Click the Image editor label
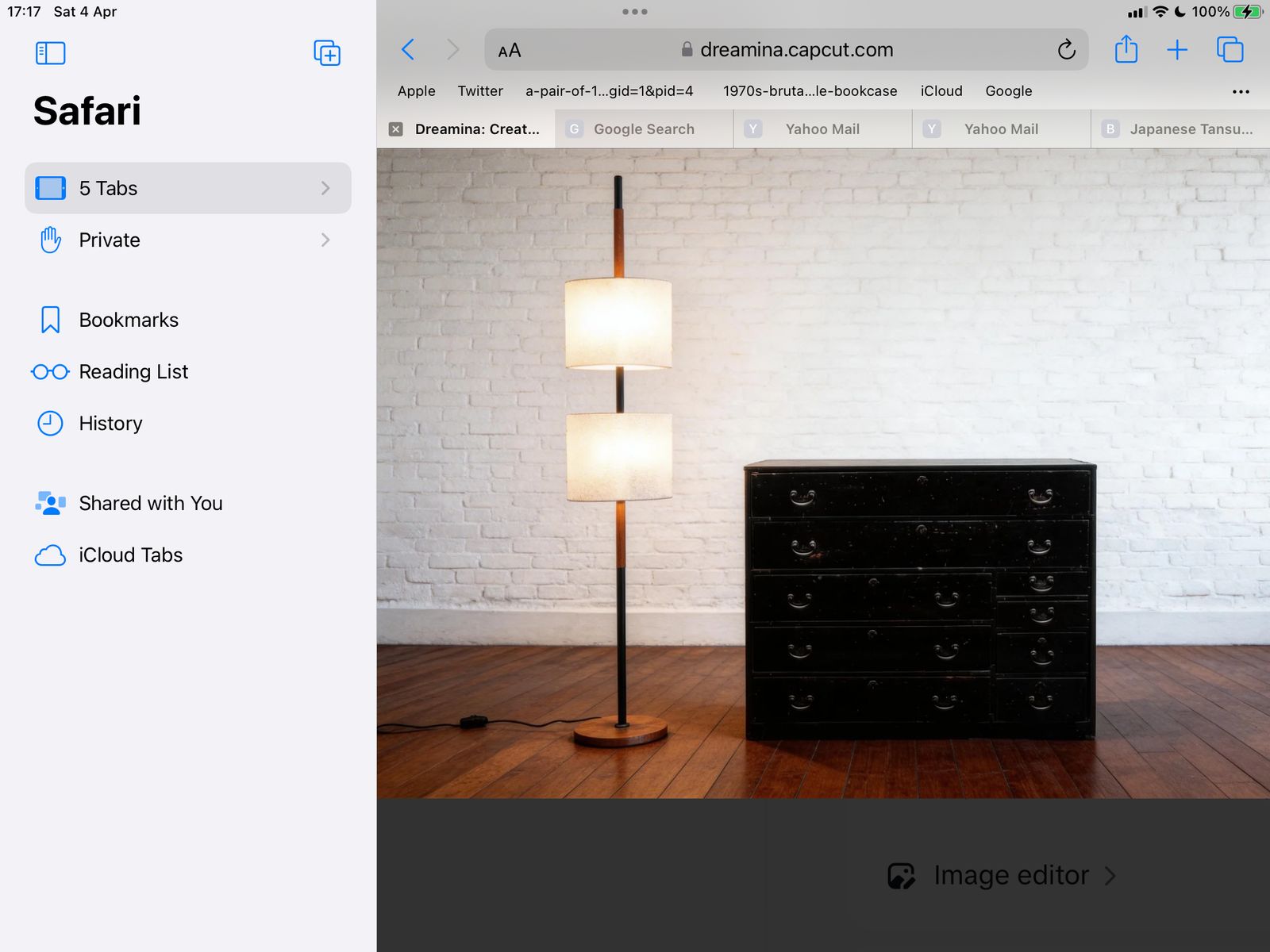 coord(1011,875)
